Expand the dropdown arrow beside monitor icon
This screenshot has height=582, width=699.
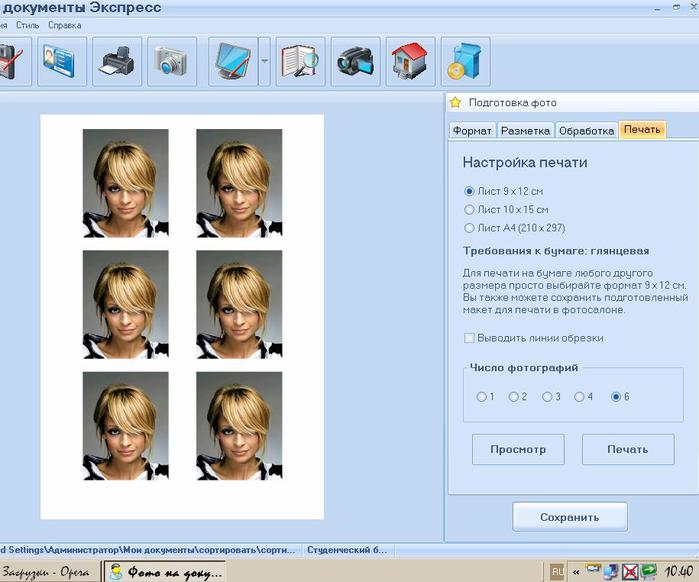264,61
